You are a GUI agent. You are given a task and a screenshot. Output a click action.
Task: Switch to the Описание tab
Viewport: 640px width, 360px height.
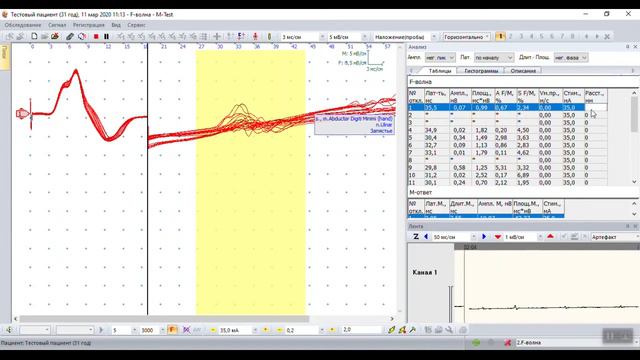[x=523, y=71]
